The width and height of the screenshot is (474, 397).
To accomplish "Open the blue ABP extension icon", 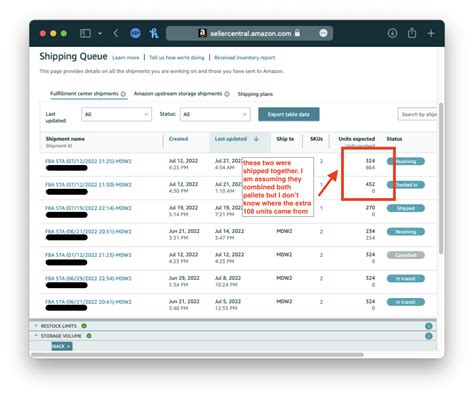I will click(135, 33).
